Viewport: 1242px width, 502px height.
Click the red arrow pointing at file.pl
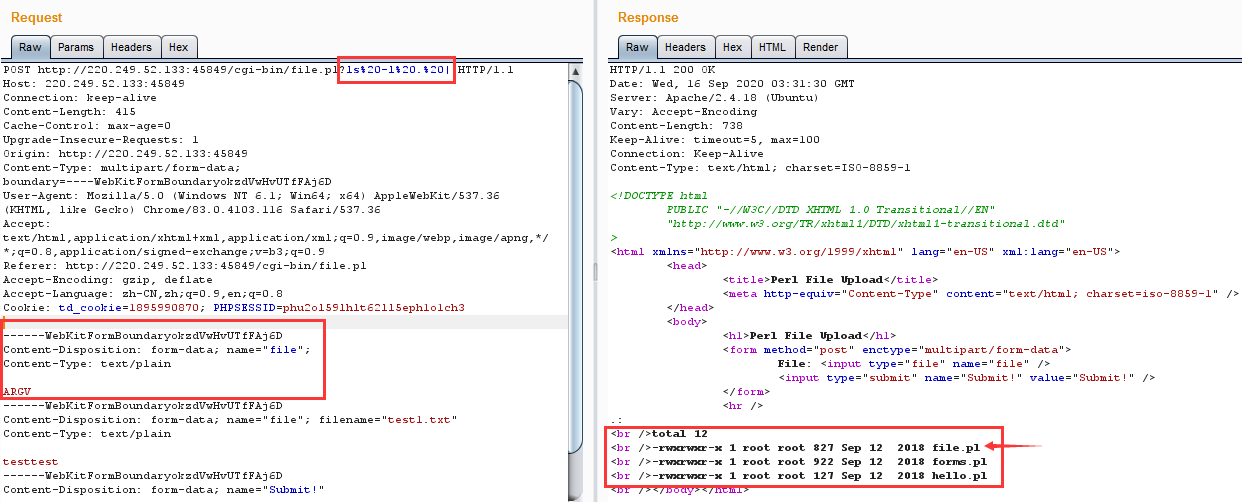(x=1015, y=446)
